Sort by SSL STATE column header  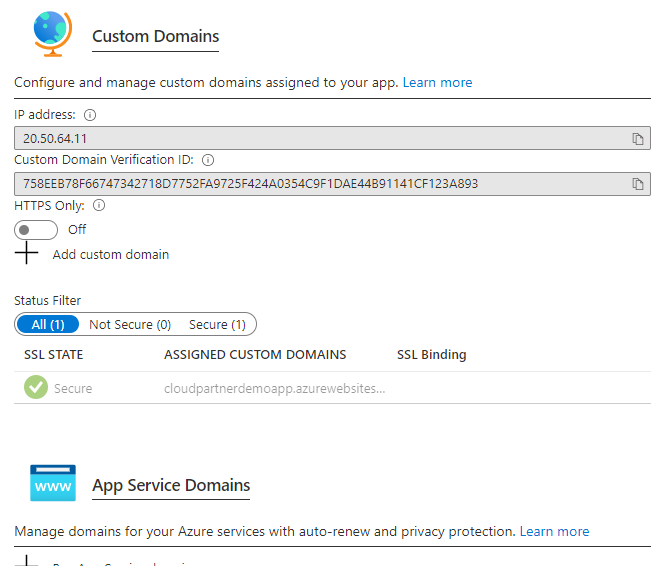pyautogui.click(x=54, y=354)
